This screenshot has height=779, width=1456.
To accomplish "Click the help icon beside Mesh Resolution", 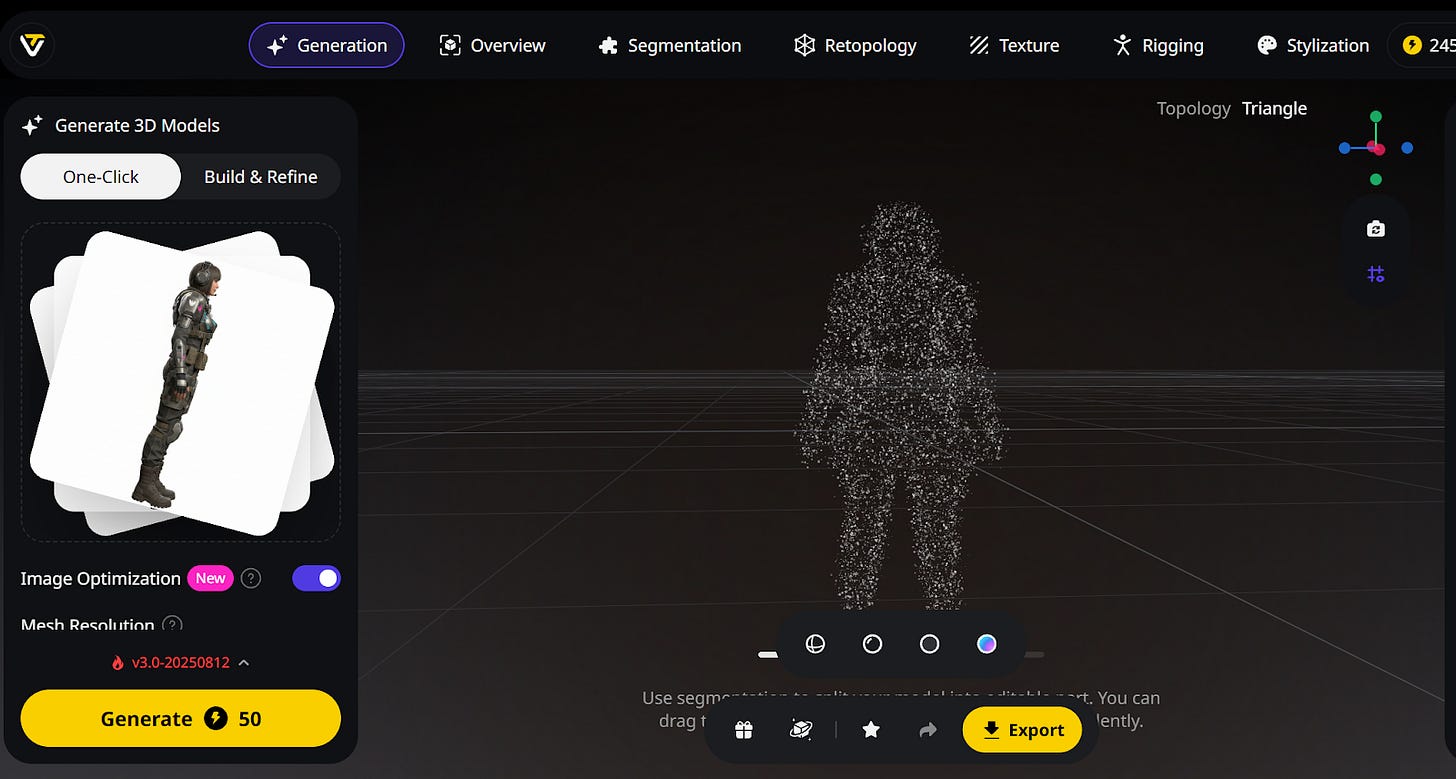I will point(173,625).
